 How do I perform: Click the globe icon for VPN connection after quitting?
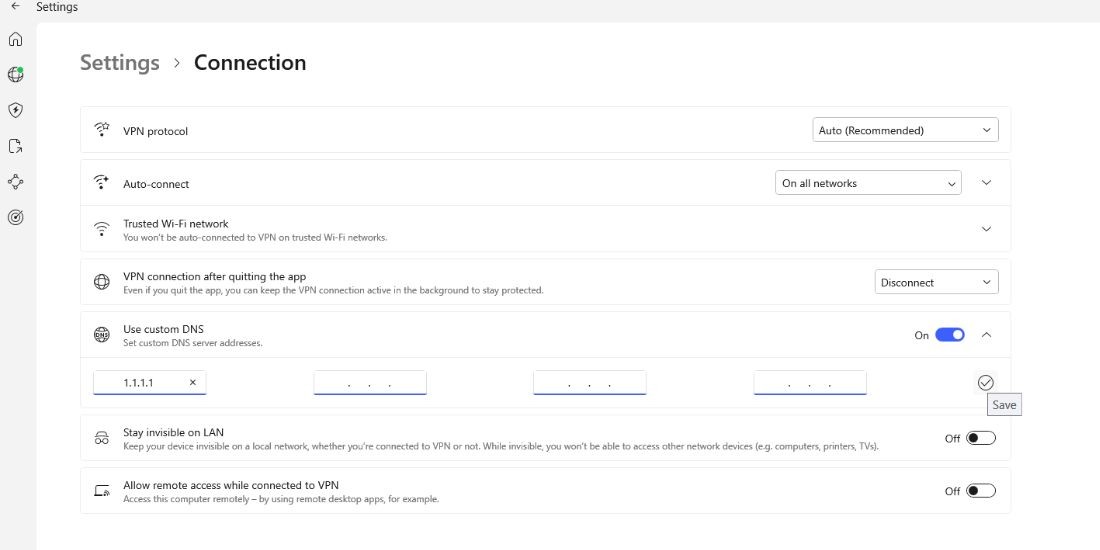coord(102,282)
